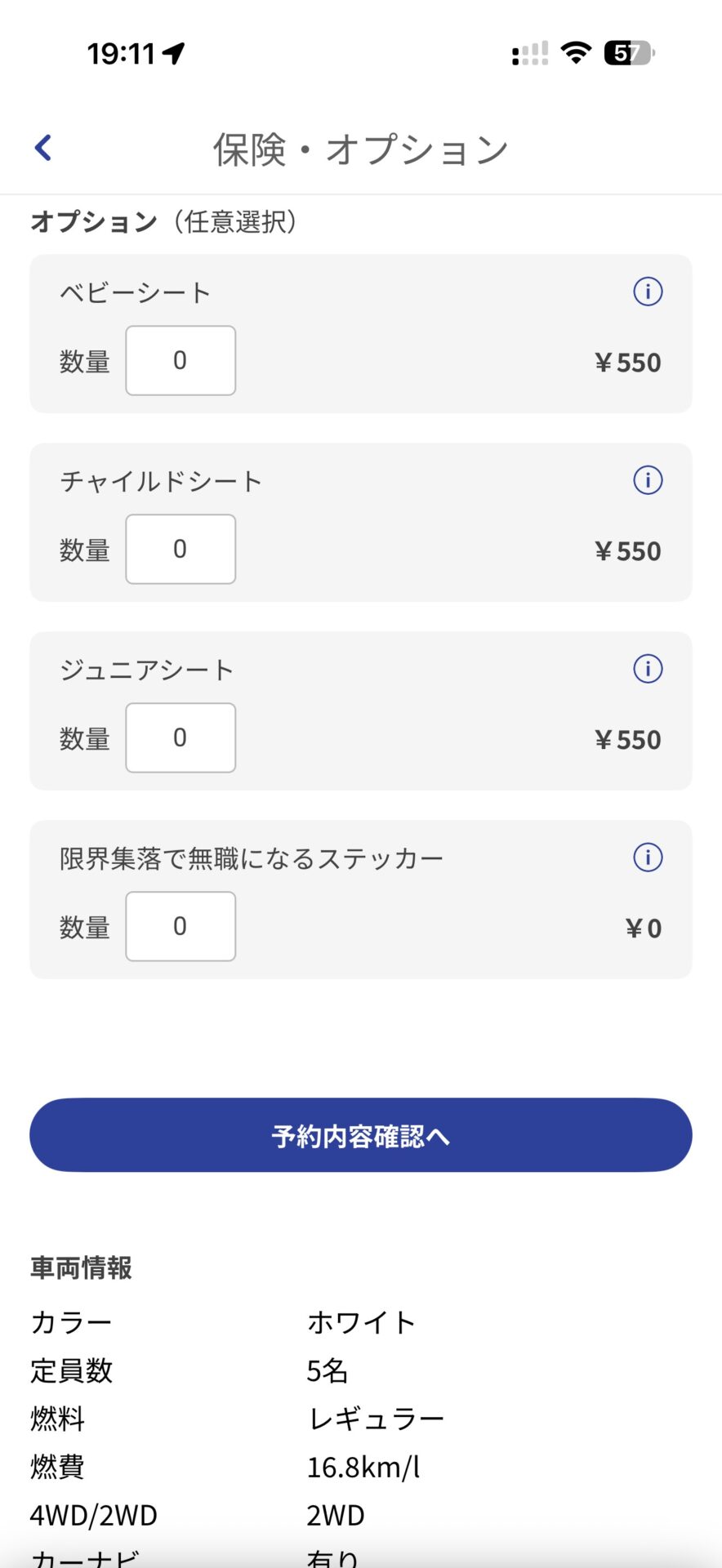The height and width of the screenshot is (1568, 722).
Task: Tap the 19:11 clock in status bar
Action: [121, 54]
